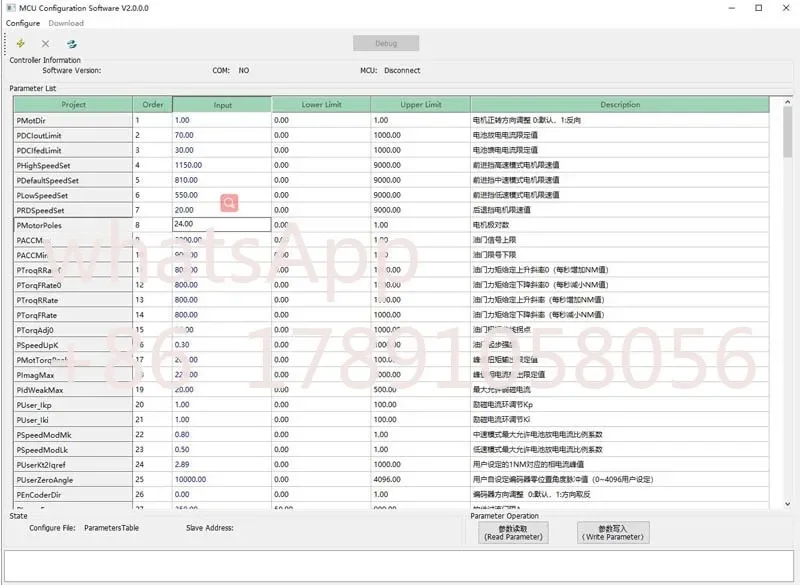Screen dimensions: 800x585
Task: Select the PidWeakMax row header
Action: click(73, 390)
